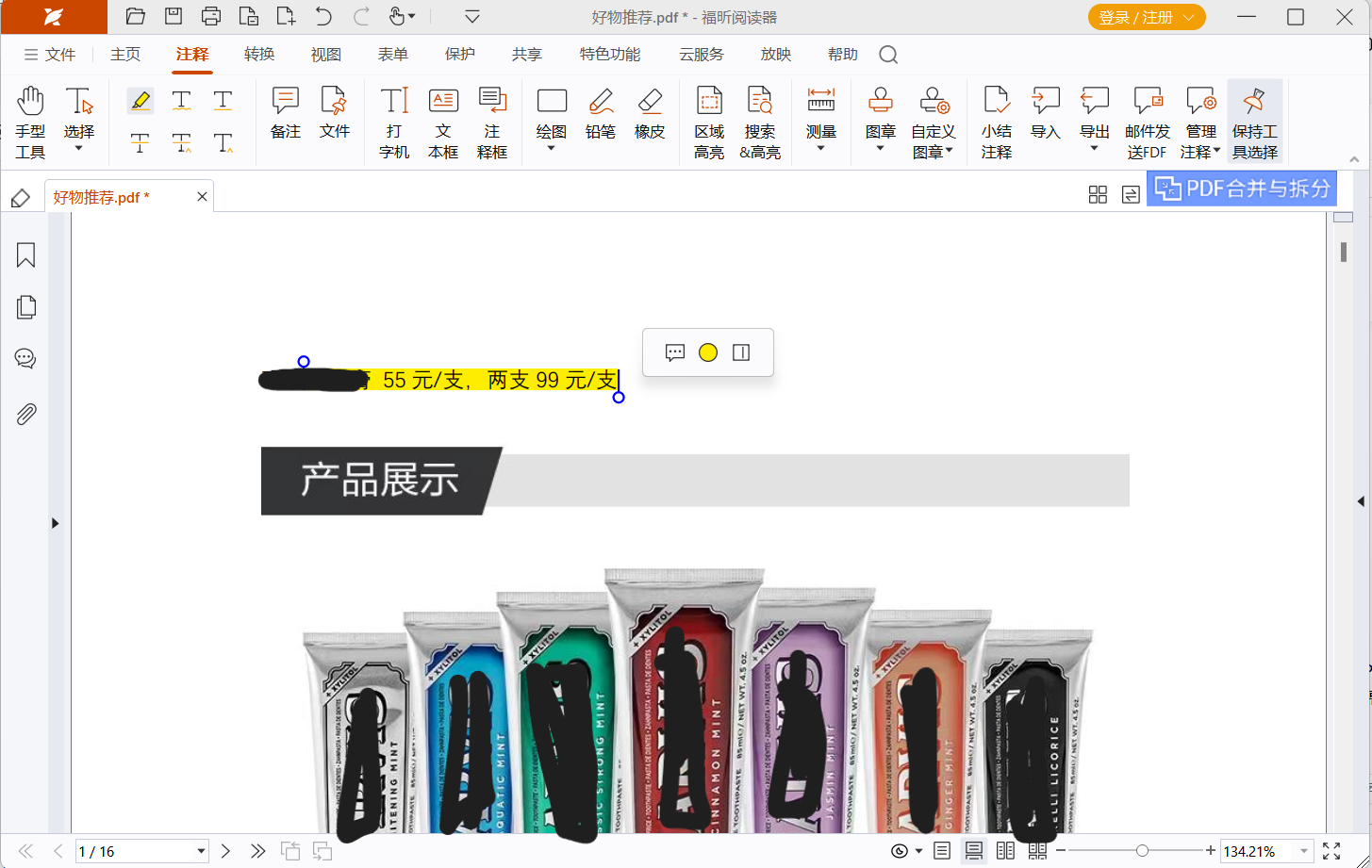Click the vertical scrollbar thumb
The height and width of the screenshot is (868, 1372).
pyautogui.click(x=1343, y=252)
